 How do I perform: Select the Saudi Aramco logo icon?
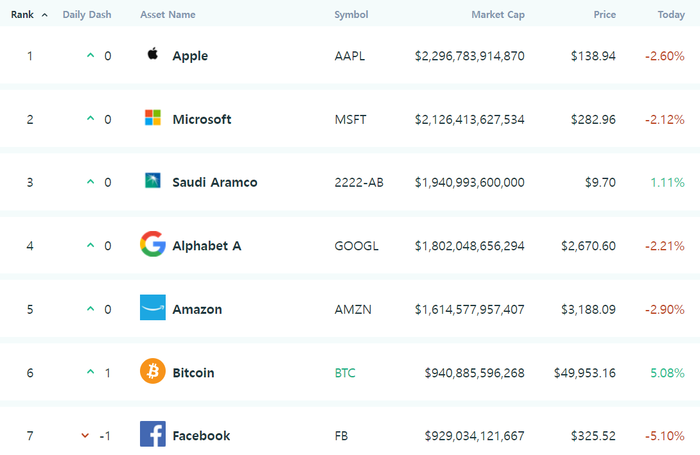pos(153,181)
